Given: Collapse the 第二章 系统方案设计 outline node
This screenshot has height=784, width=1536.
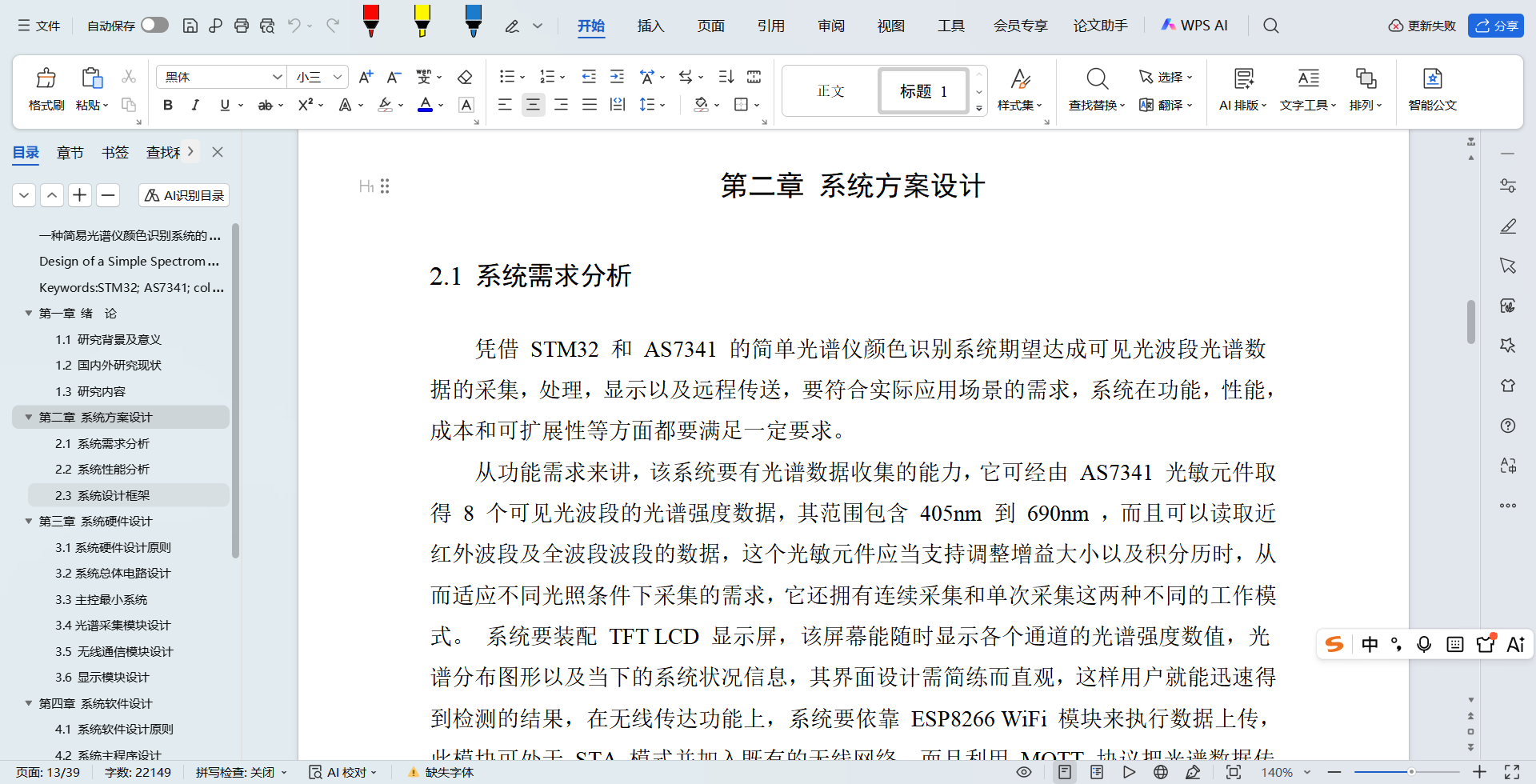Looking at the screenshot, I should click(x=29, y=417).
